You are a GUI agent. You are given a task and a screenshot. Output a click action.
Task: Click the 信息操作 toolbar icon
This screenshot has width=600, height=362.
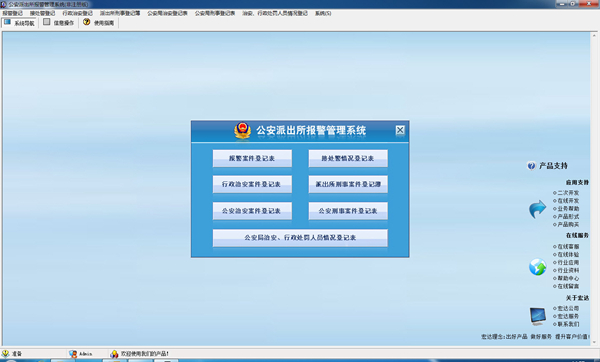point(47,22)
